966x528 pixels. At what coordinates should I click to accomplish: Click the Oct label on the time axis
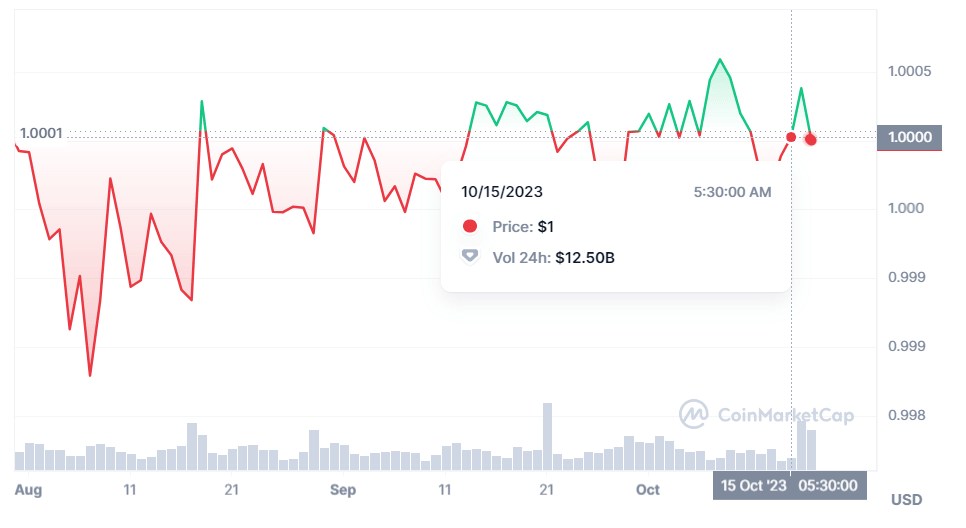[648, 490]
